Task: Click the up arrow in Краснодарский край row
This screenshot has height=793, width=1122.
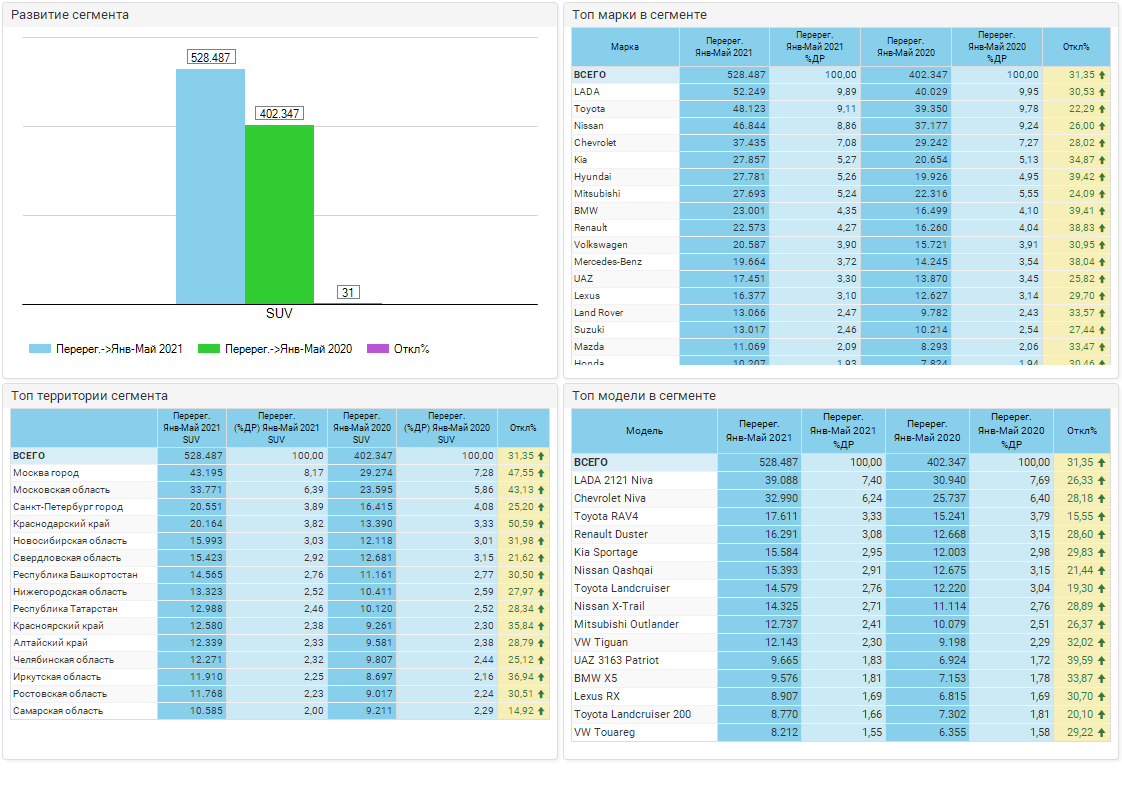Action: (x=541, y=524)
